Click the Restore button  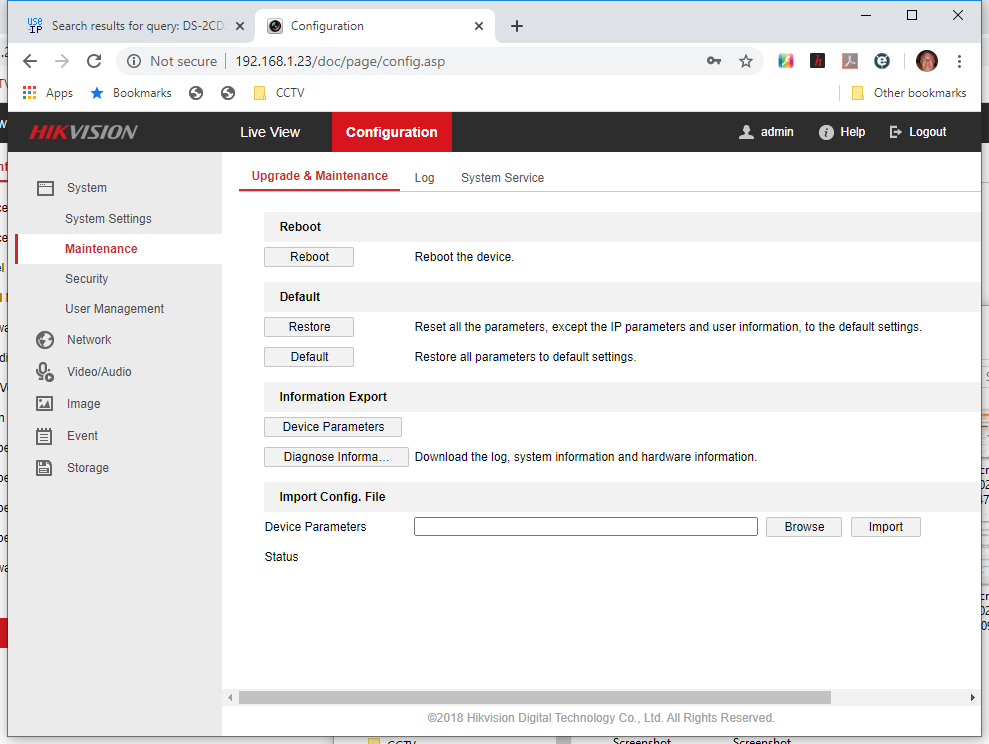(309, 327)
